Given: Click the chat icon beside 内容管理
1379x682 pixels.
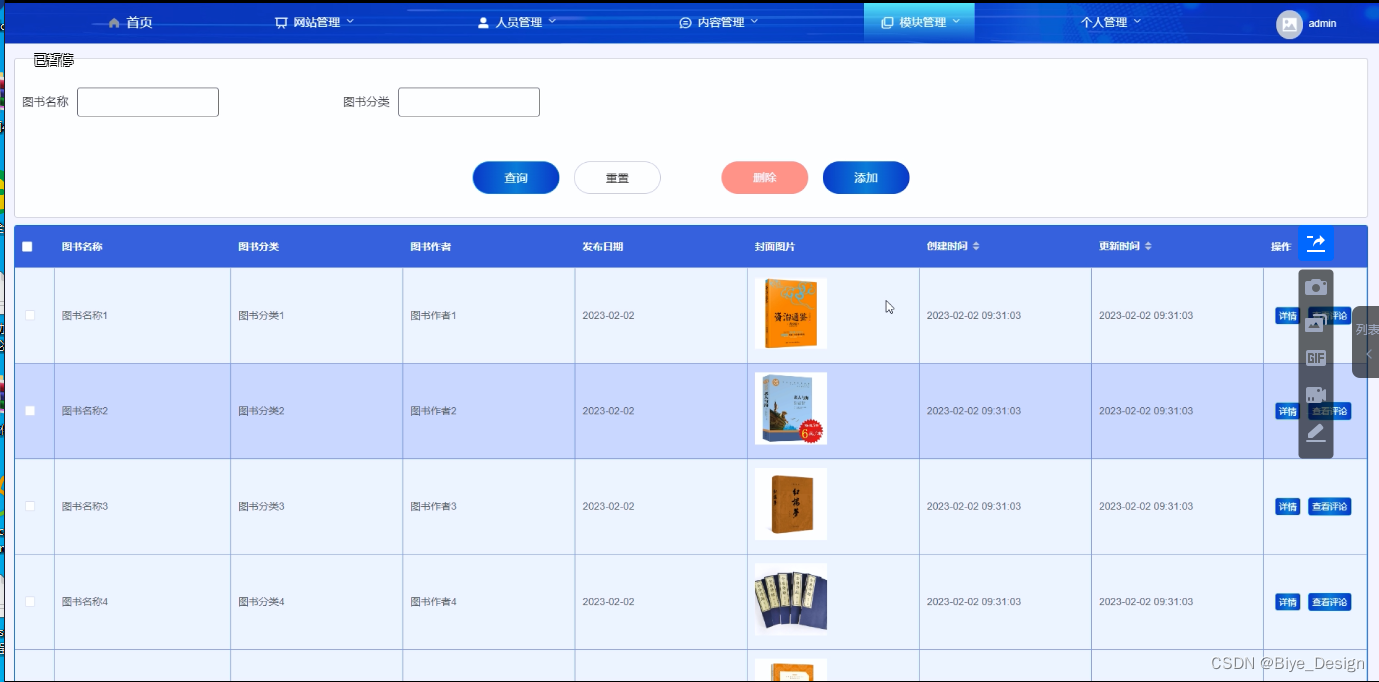Looking at the screenshot, I should coord(685,23).
